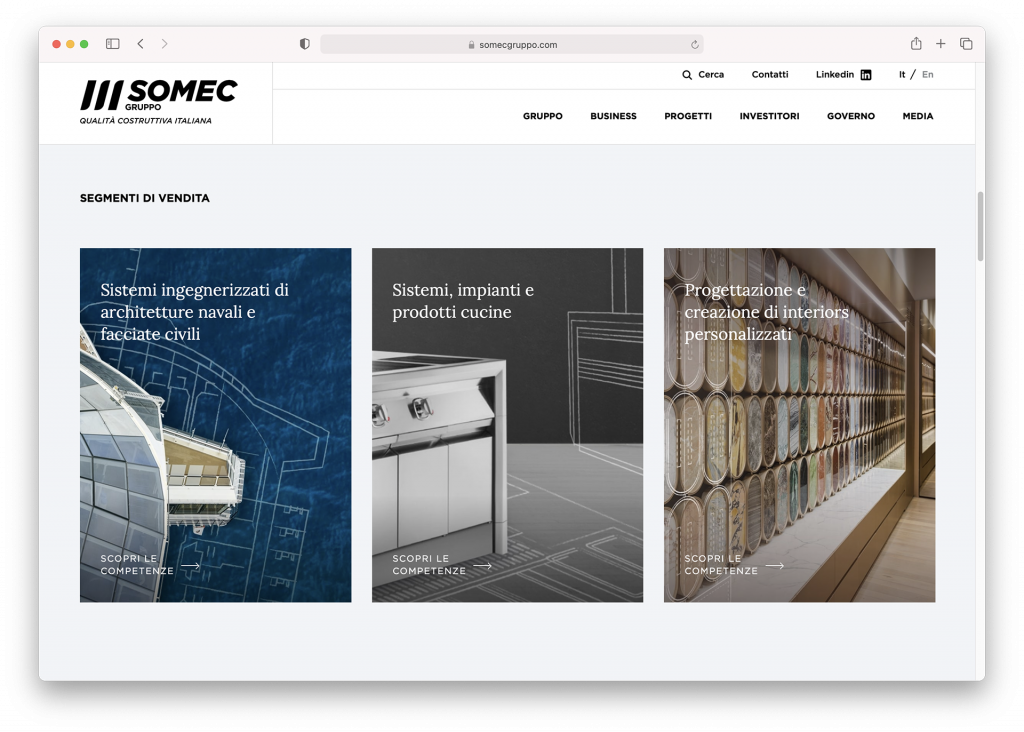Click the somecgruppo.com address field
1024x732 pixels.
[511, 44]
